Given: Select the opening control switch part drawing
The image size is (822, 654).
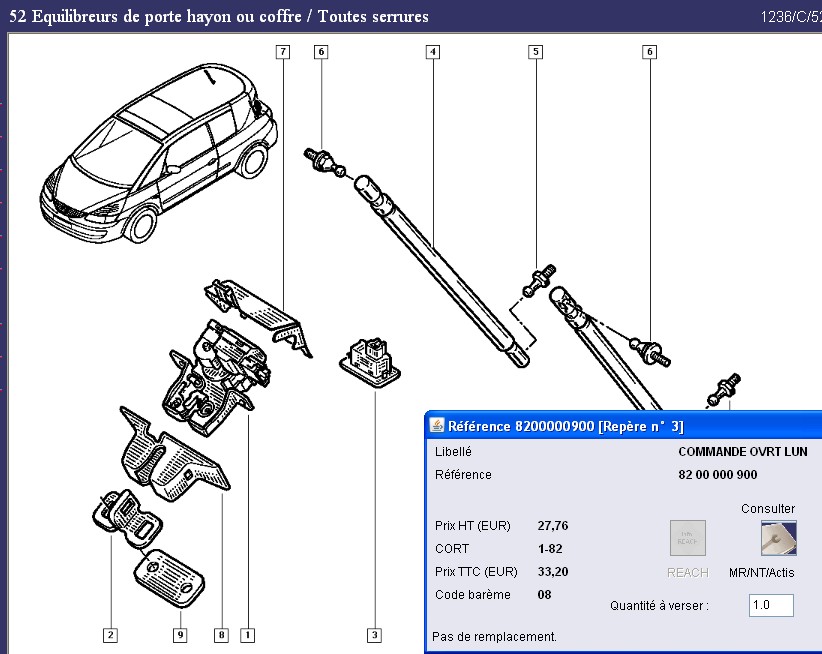Looking at the screenshot, I should pos(370,358).
